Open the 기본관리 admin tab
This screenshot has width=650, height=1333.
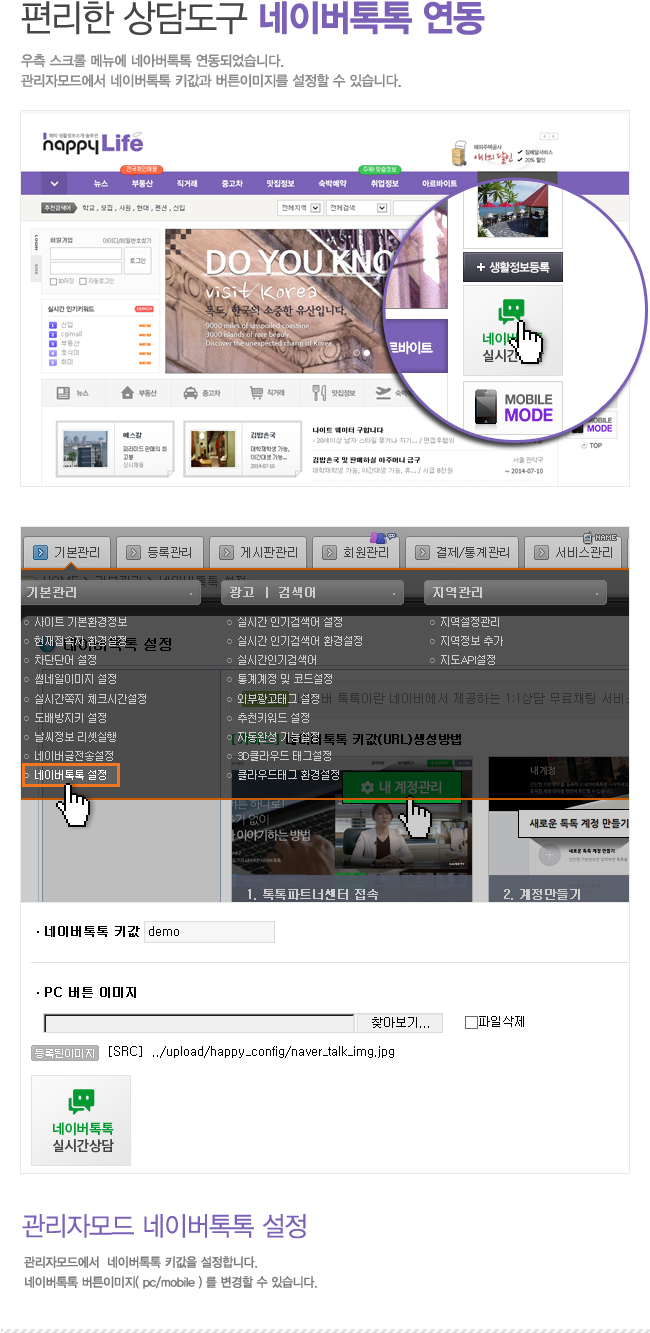(65, 552)
